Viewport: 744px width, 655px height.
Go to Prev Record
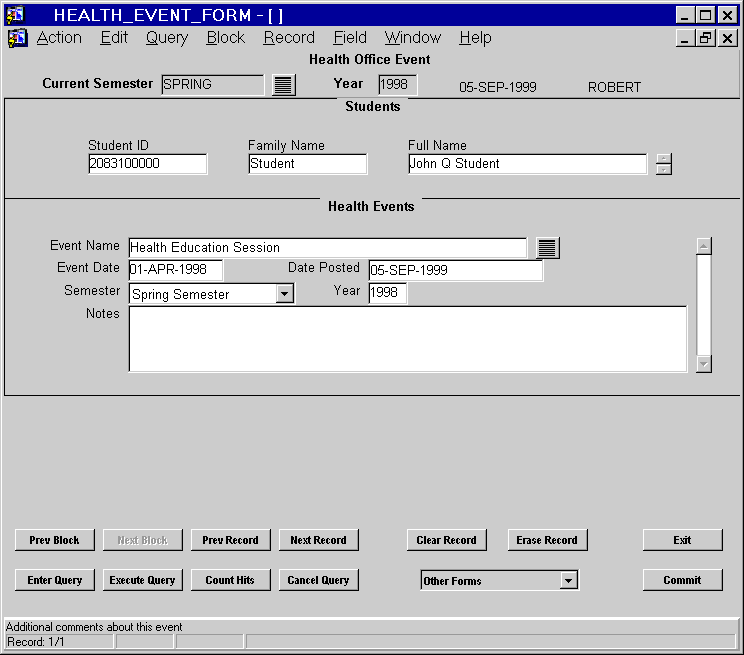coord(231,540)
